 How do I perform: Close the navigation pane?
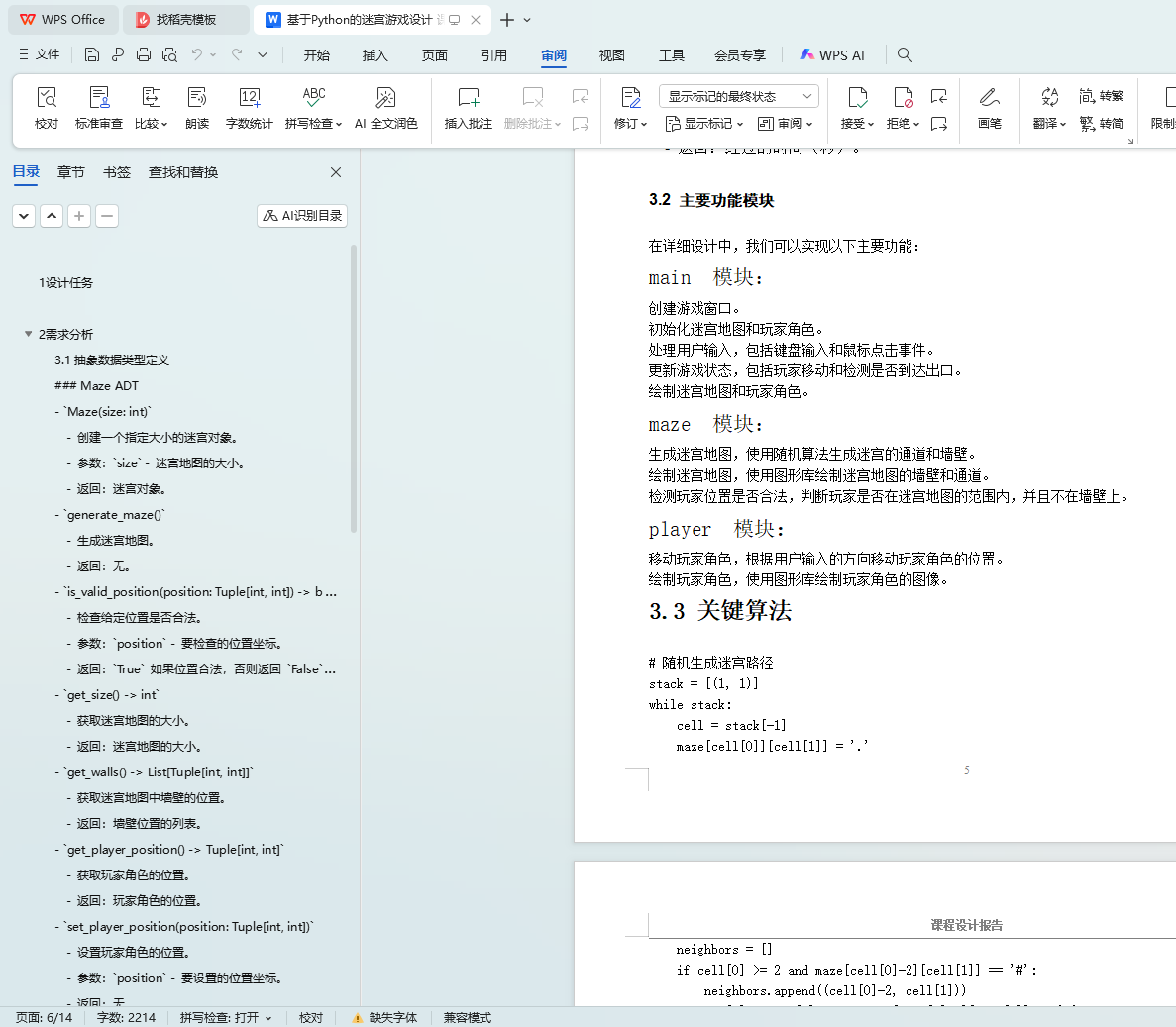[x=336, y=172]
